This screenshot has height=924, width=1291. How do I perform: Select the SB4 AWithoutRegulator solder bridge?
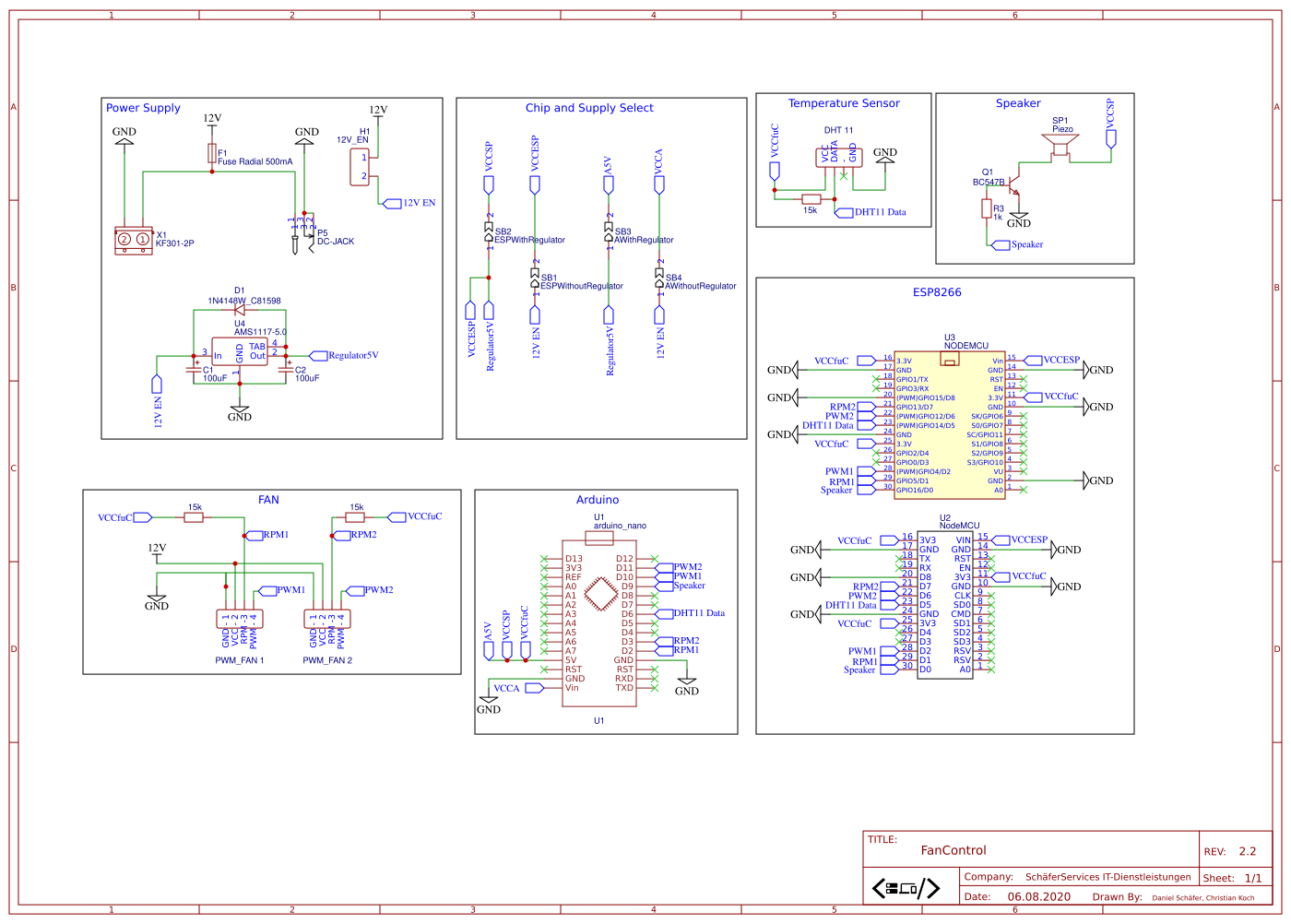coord(659,279)
